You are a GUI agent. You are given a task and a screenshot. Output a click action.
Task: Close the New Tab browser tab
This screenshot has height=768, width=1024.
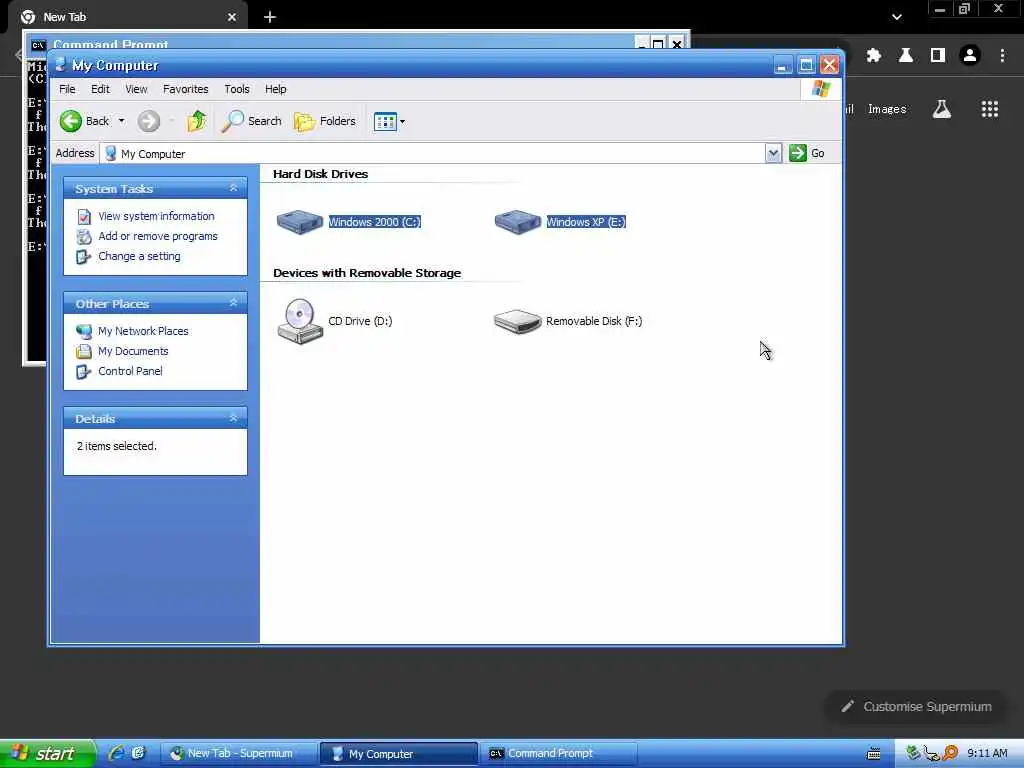(232, 17)
